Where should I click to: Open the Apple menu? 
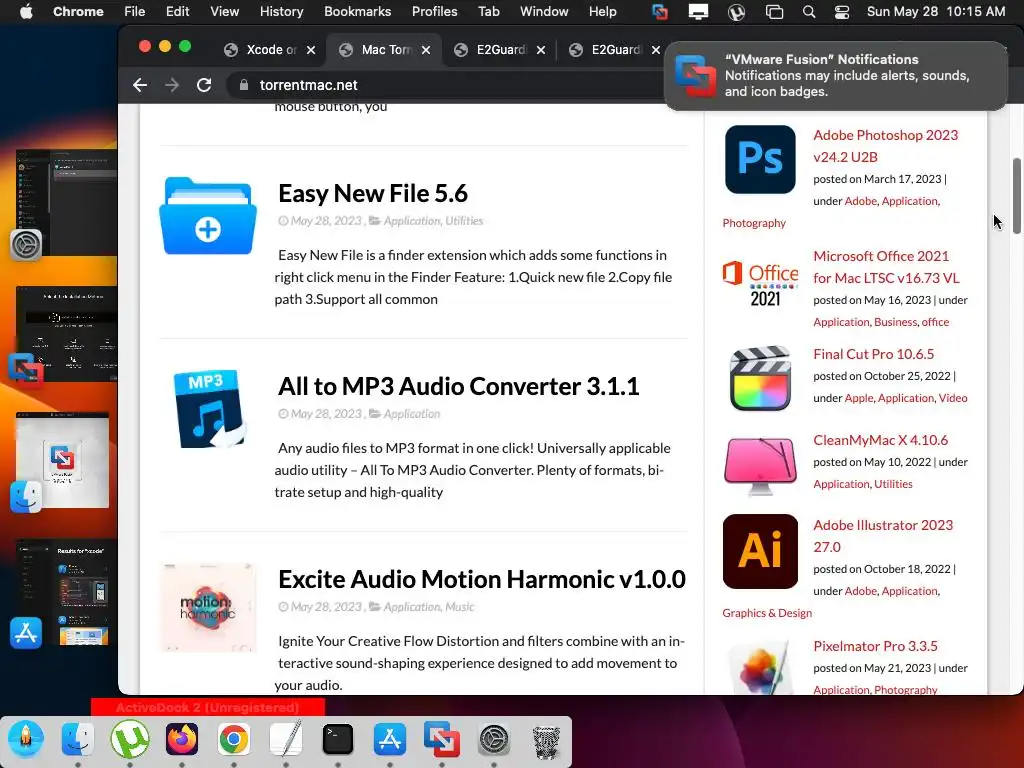26,11
